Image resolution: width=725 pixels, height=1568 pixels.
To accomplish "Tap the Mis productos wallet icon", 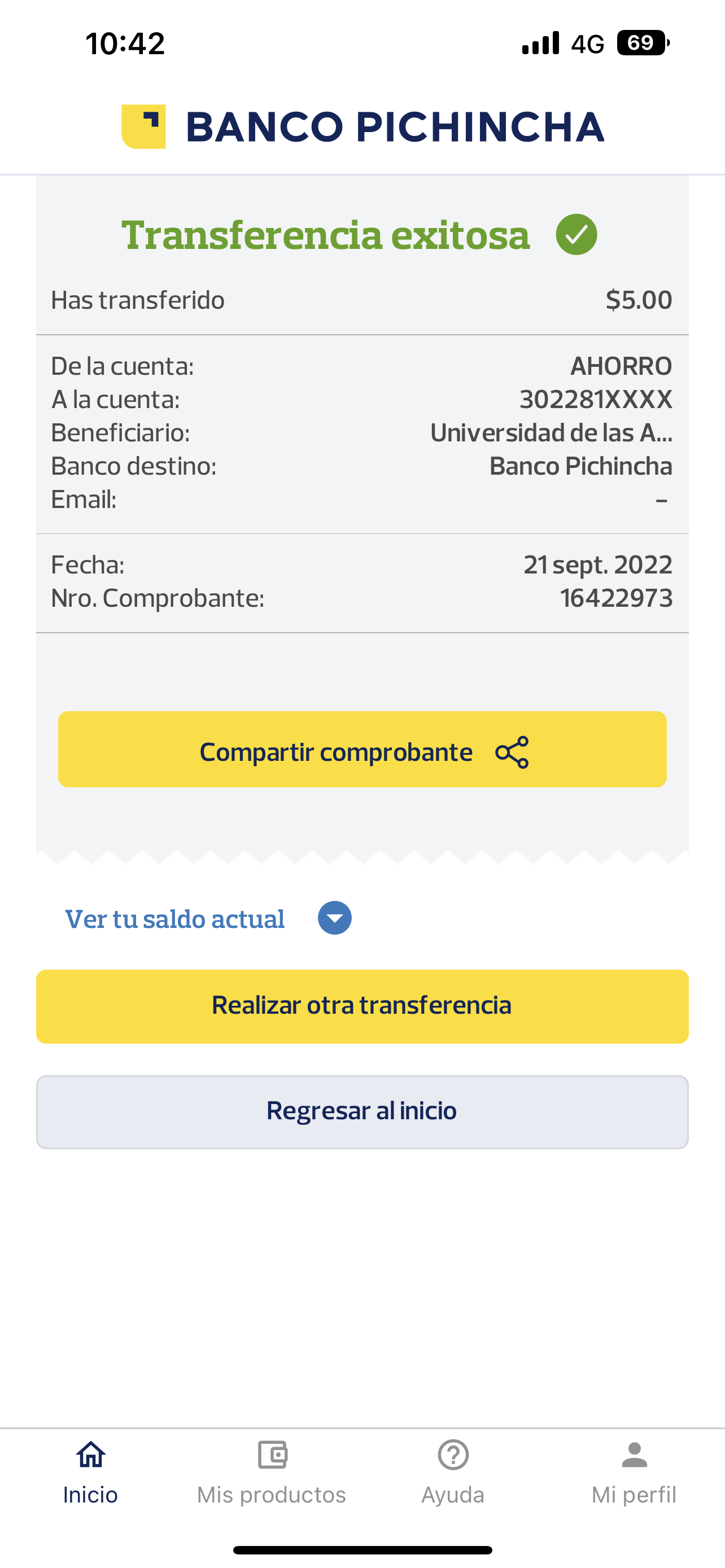I will [x=272, y=1455].
